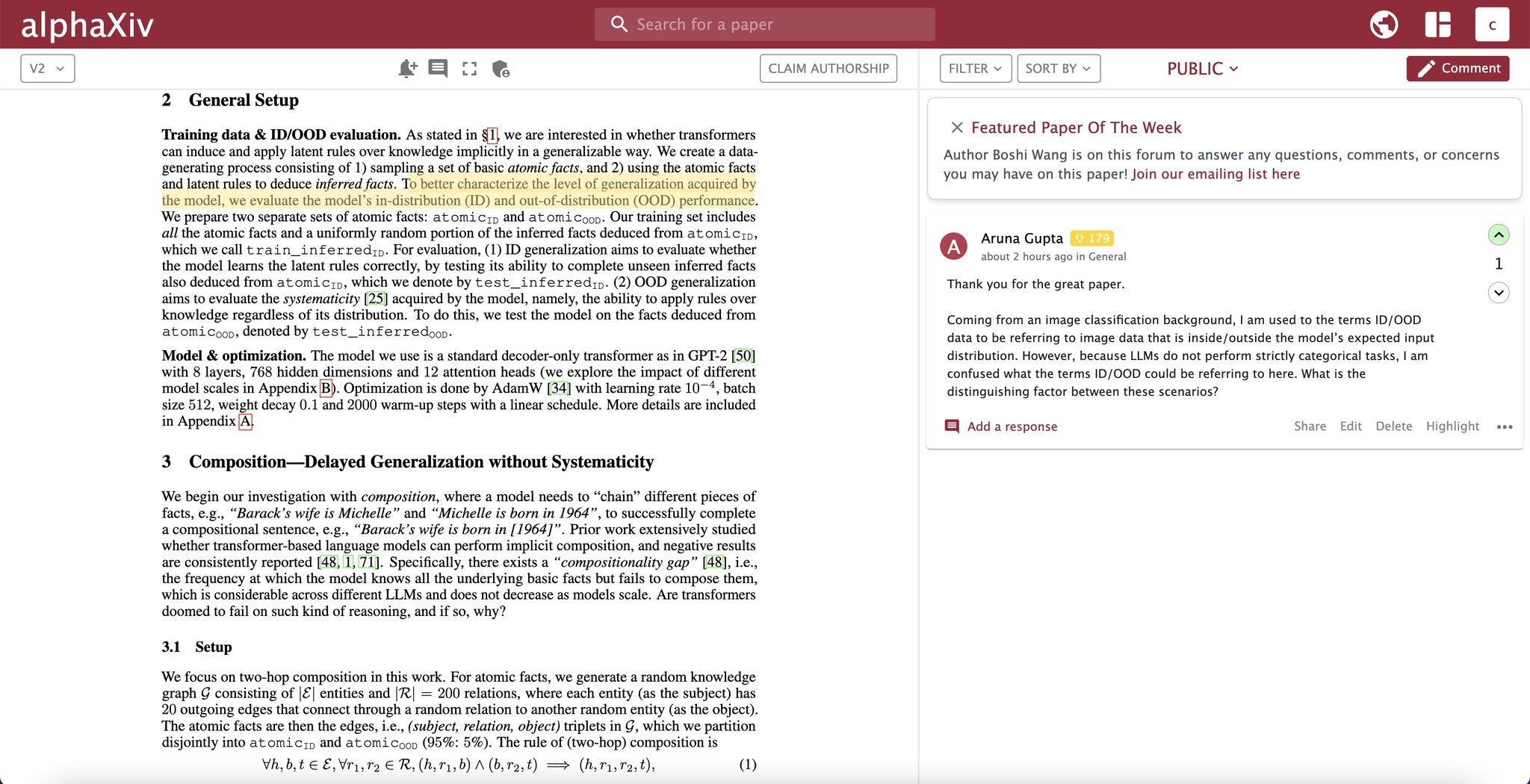Expand the FILTER dropdown
Viewport: 1530px width, 784px height.
[x=975, y=69]
